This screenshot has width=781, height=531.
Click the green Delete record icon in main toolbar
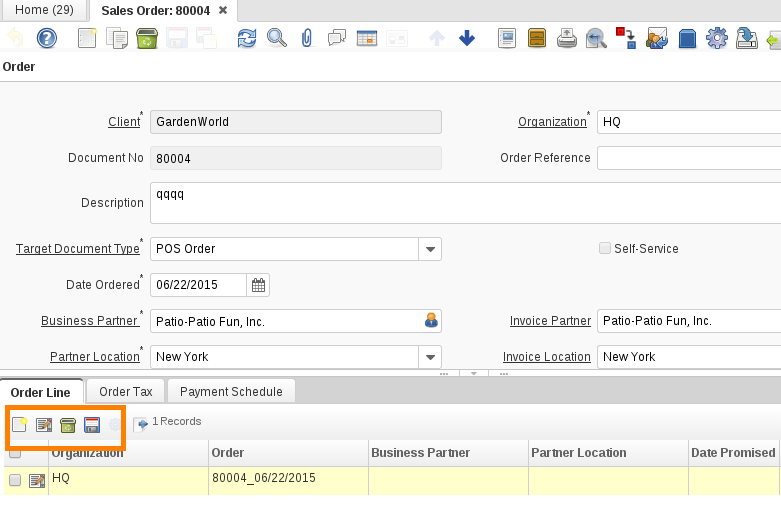147,38
